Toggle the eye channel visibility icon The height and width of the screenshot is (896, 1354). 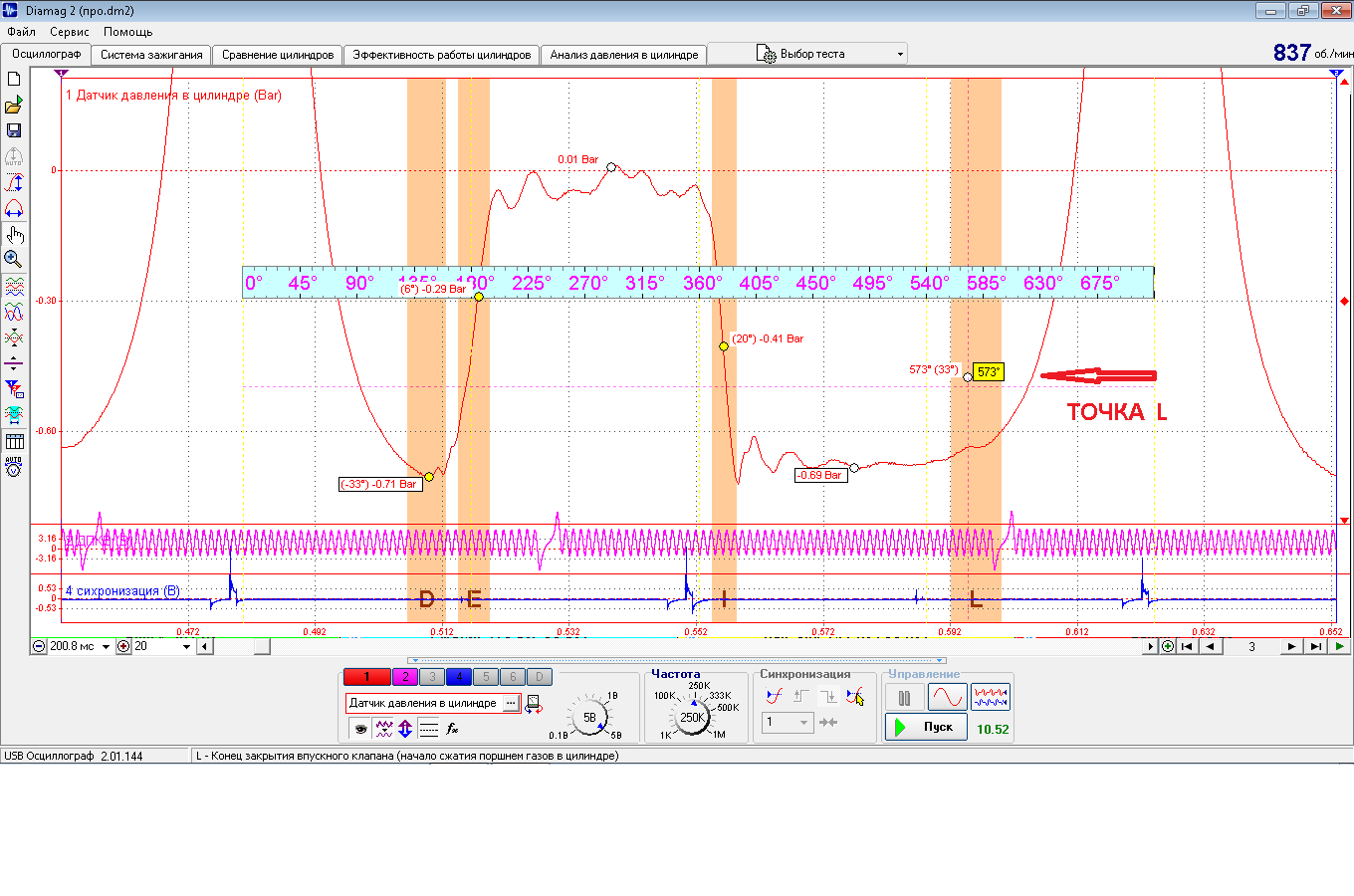[x=360, y=730]
